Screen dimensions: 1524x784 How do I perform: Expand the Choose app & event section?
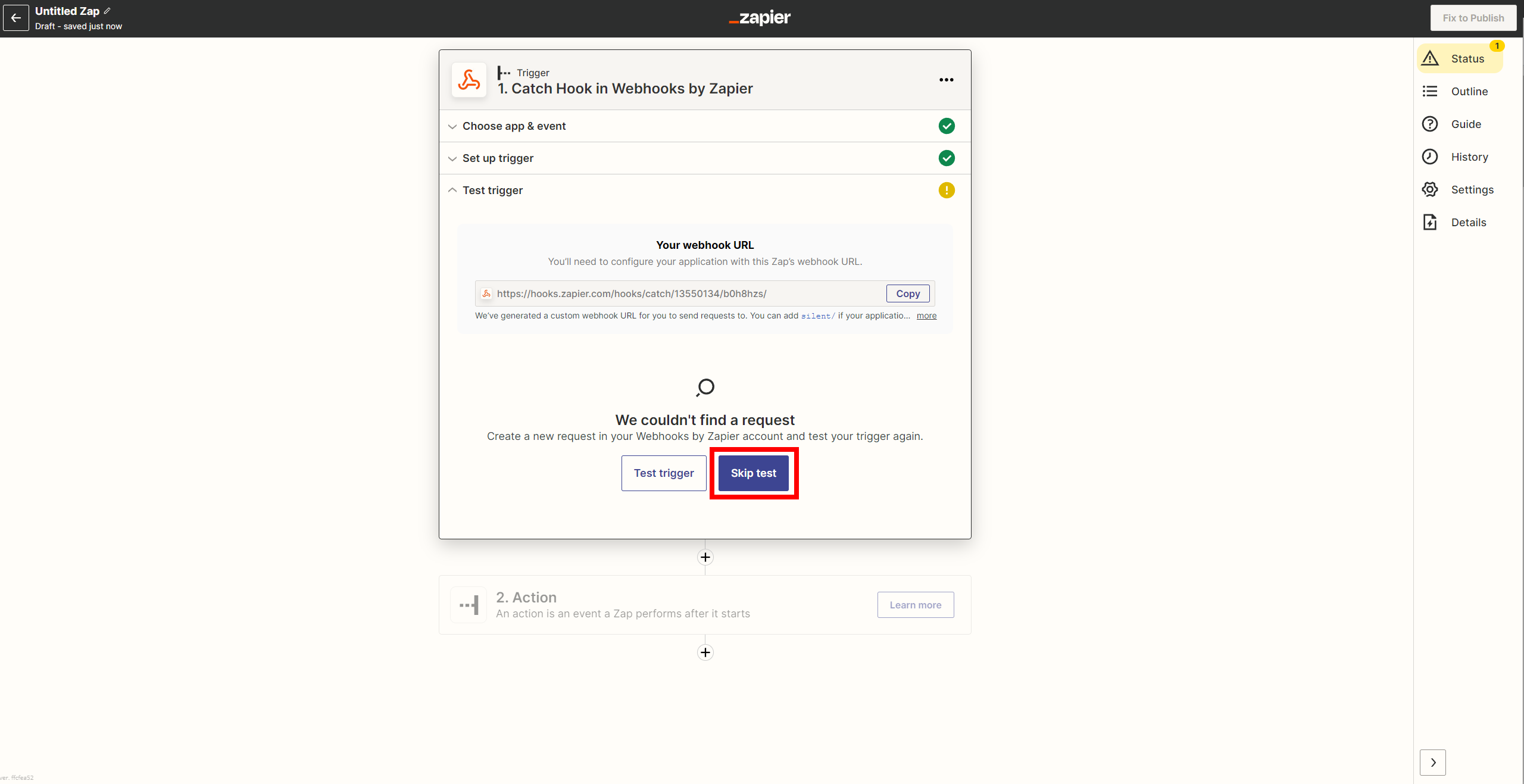[514, 126]
